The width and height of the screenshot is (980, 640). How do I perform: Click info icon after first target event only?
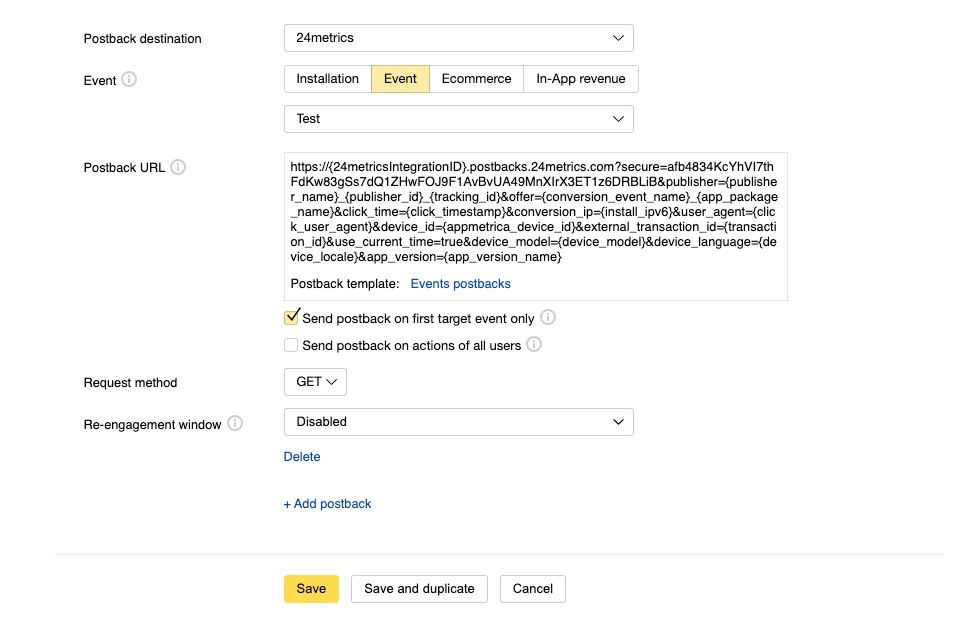(x=548, y=318)
